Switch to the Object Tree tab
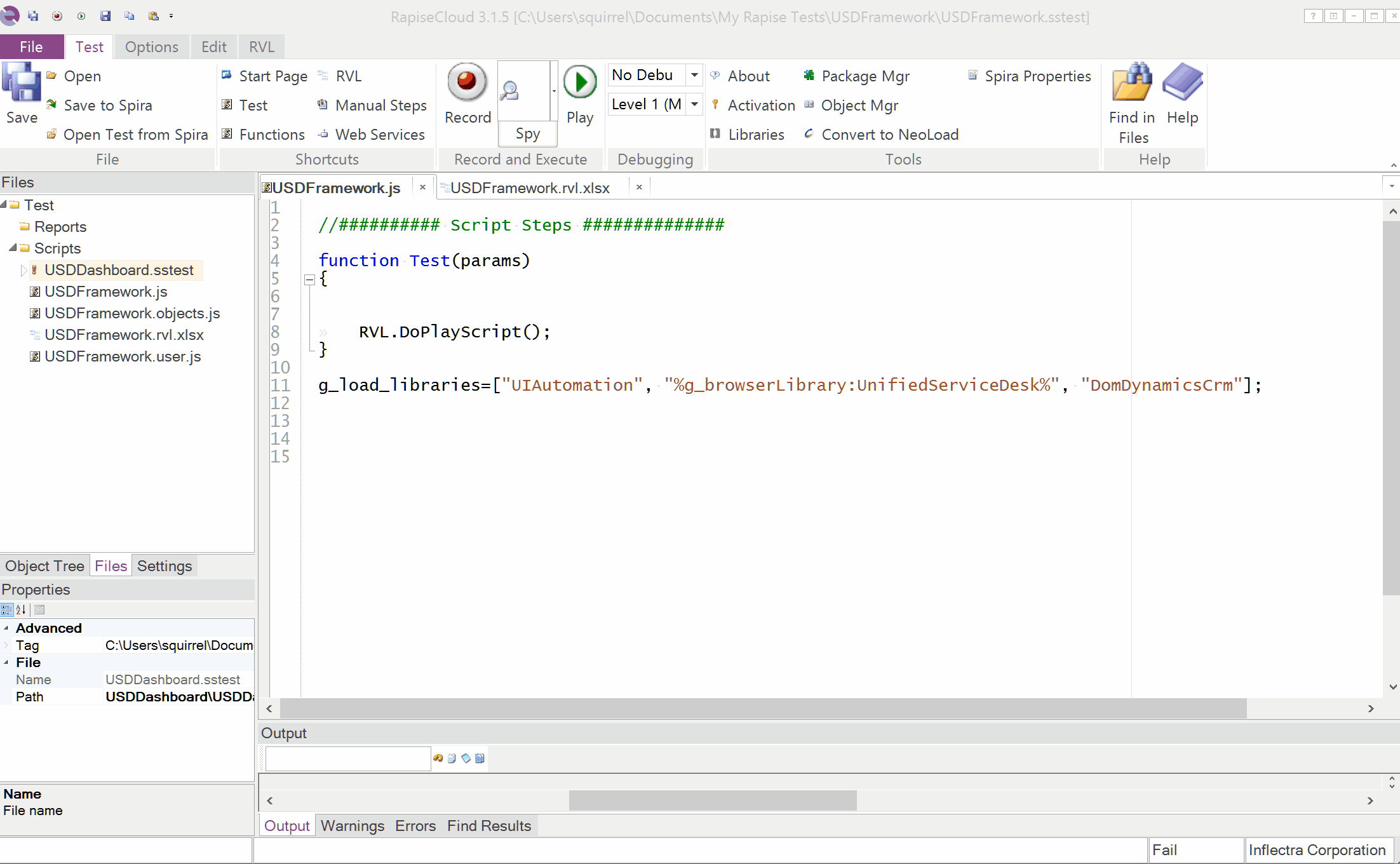 click(44, 566)
